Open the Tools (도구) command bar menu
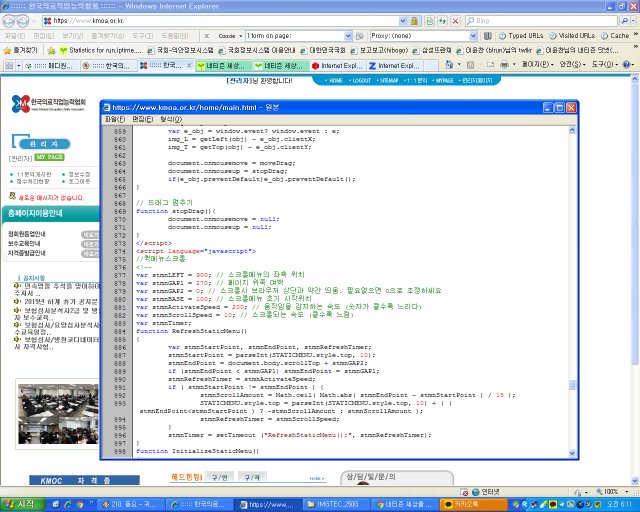Image resolution: width=640 pixels, height=512 pixels. 605,65
